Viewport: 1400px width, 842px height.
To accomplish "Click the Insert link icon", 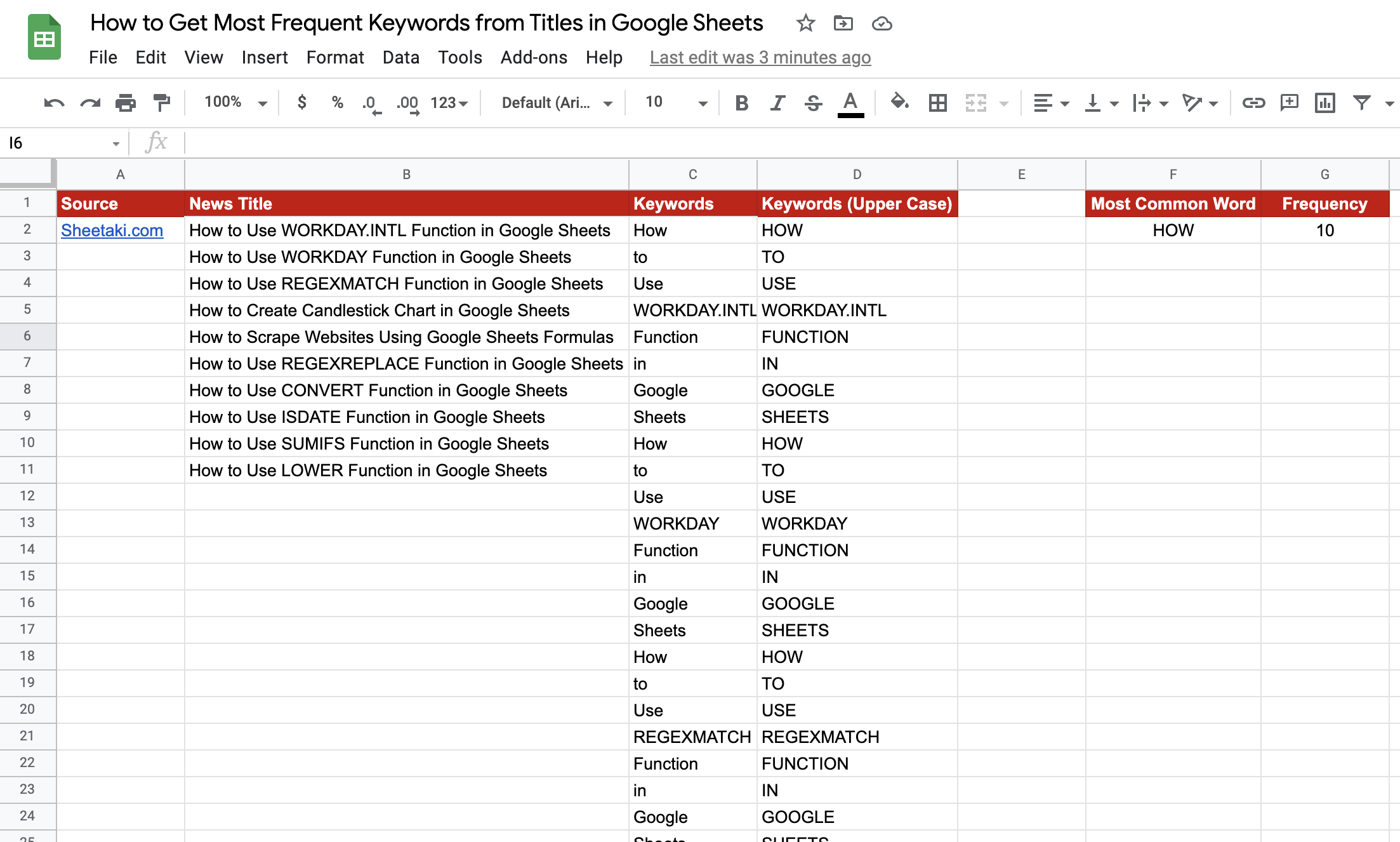I will [1253, 103].
